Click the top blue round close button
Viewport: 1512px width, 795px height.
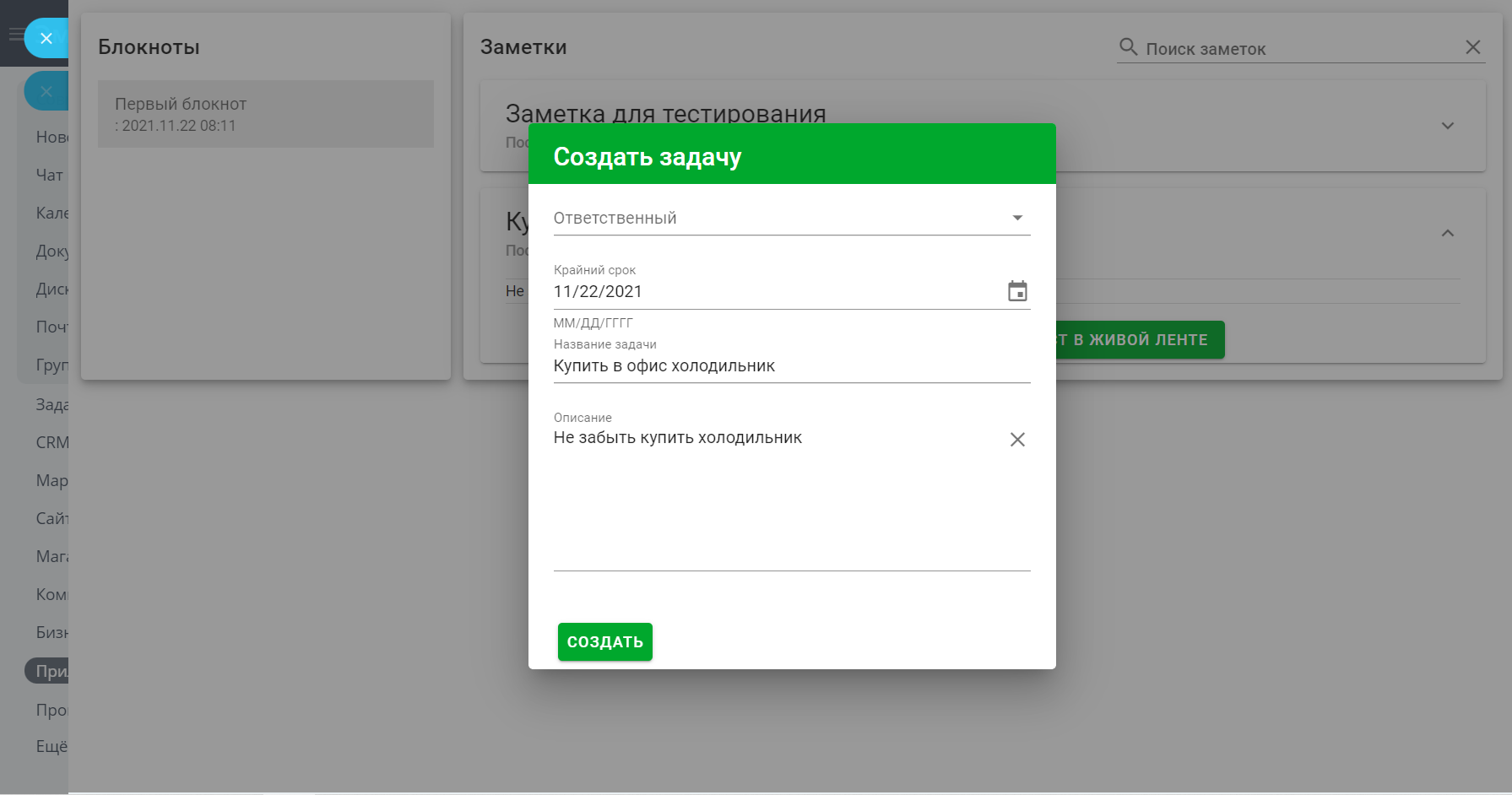(x=46, y=38)
